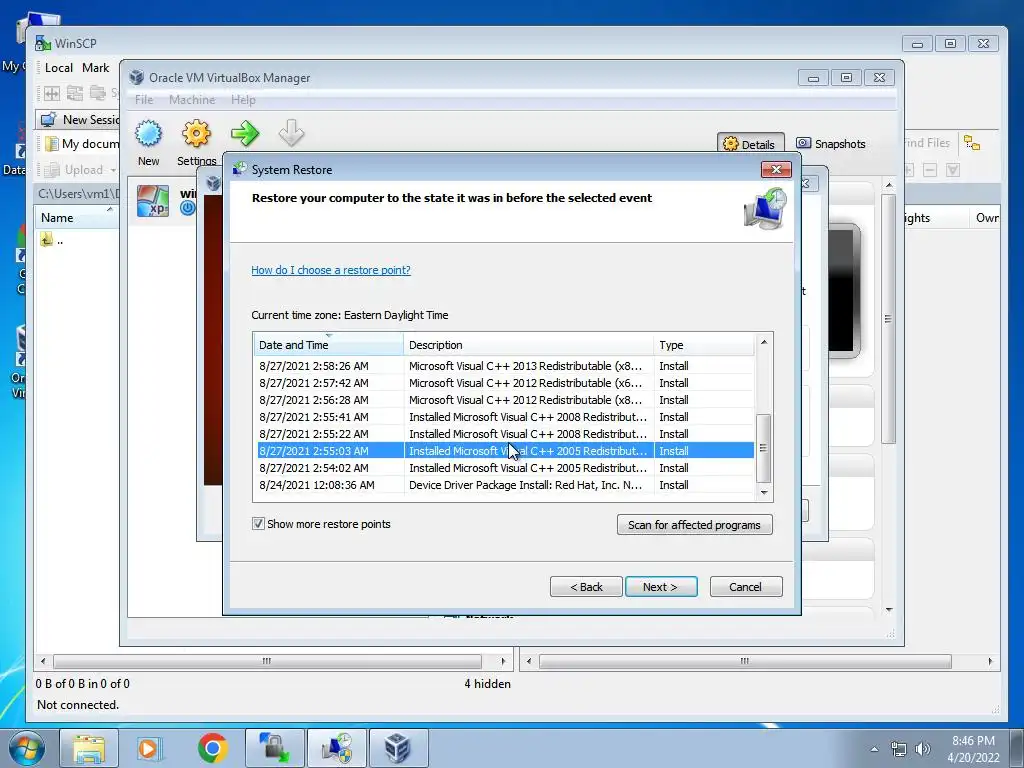Open Google Chrome from the taskbar
Viewport: 1024px width, 768px height.
[212, 748]
